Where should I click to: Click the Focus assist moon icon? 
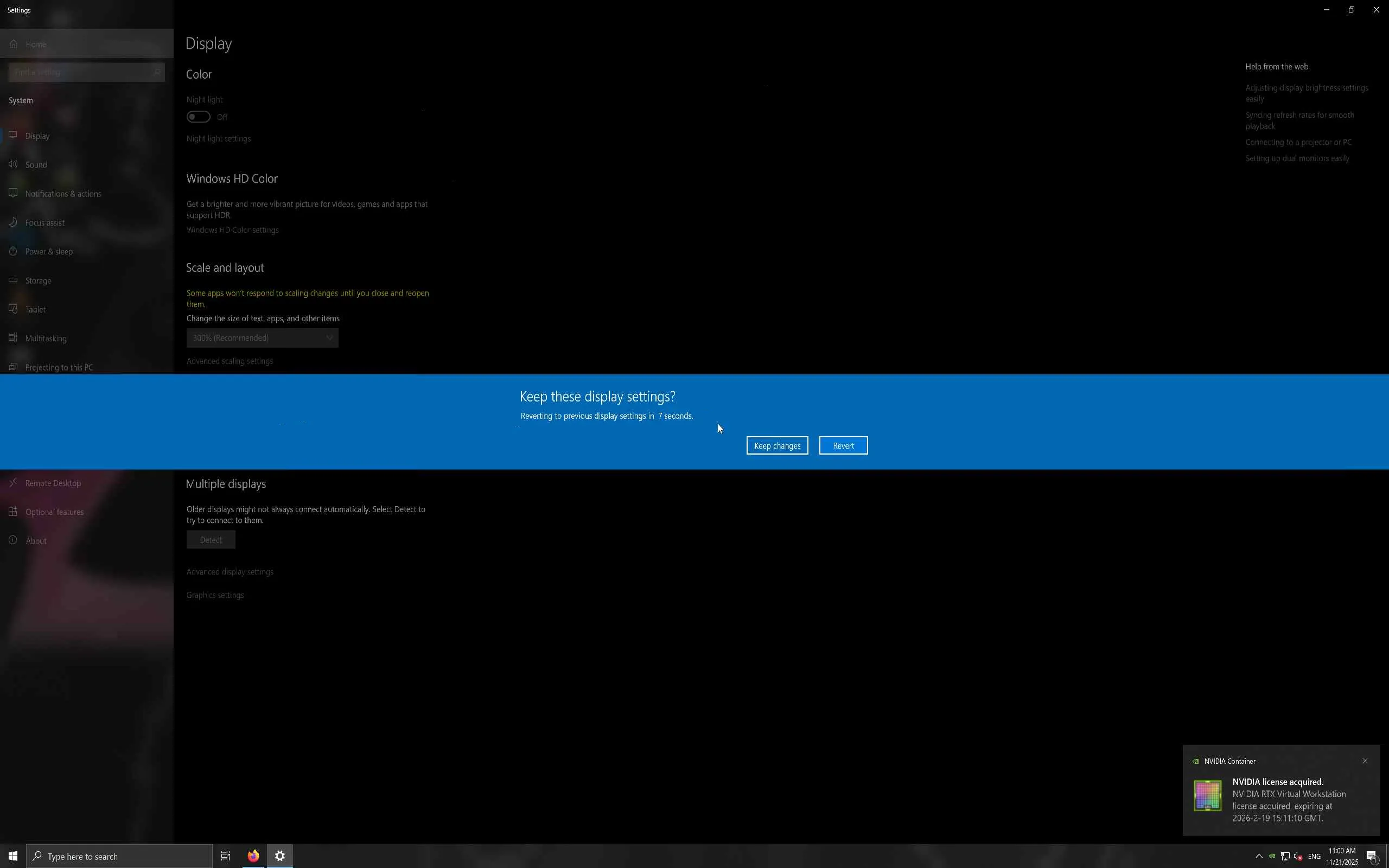[x=13, y=222]
